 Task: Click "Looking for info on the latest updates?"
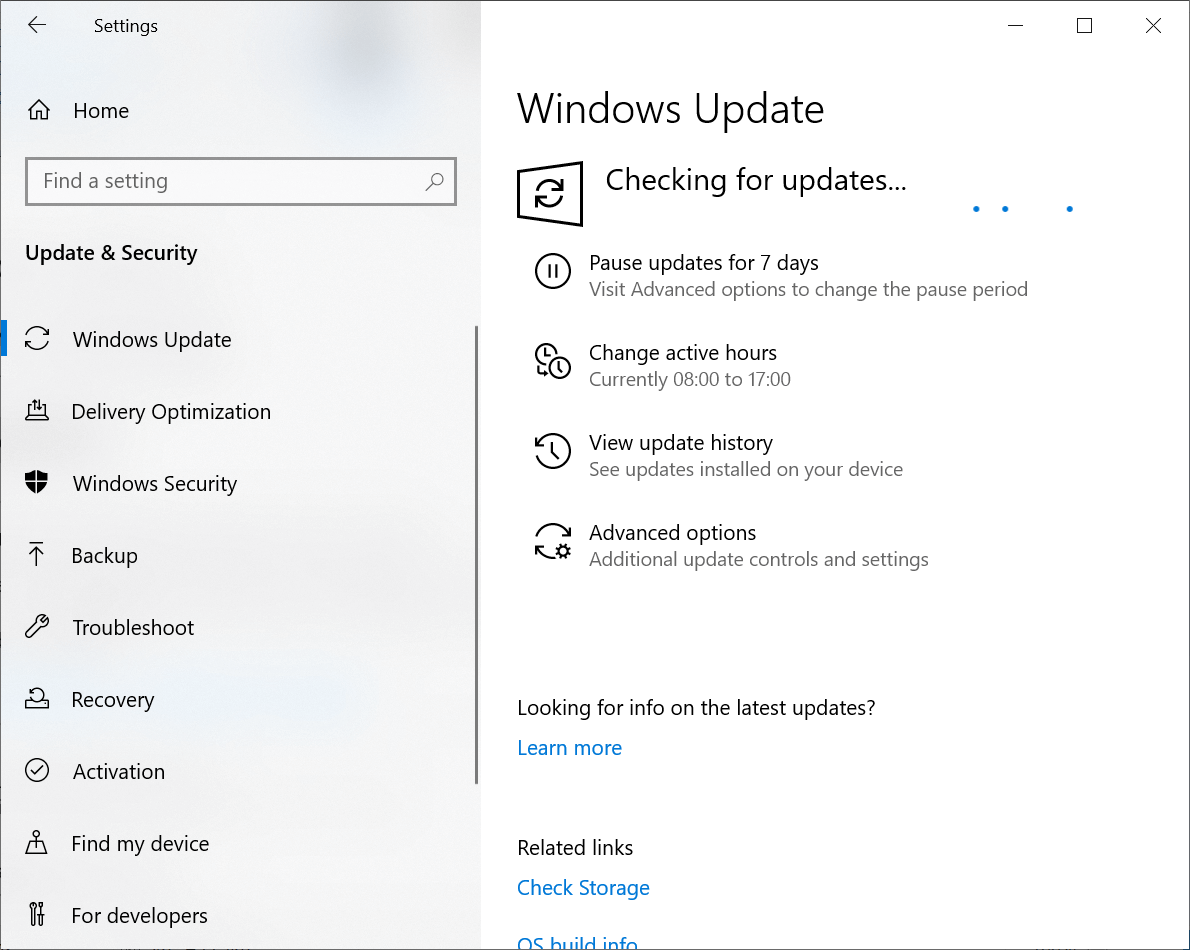point(696,708)
